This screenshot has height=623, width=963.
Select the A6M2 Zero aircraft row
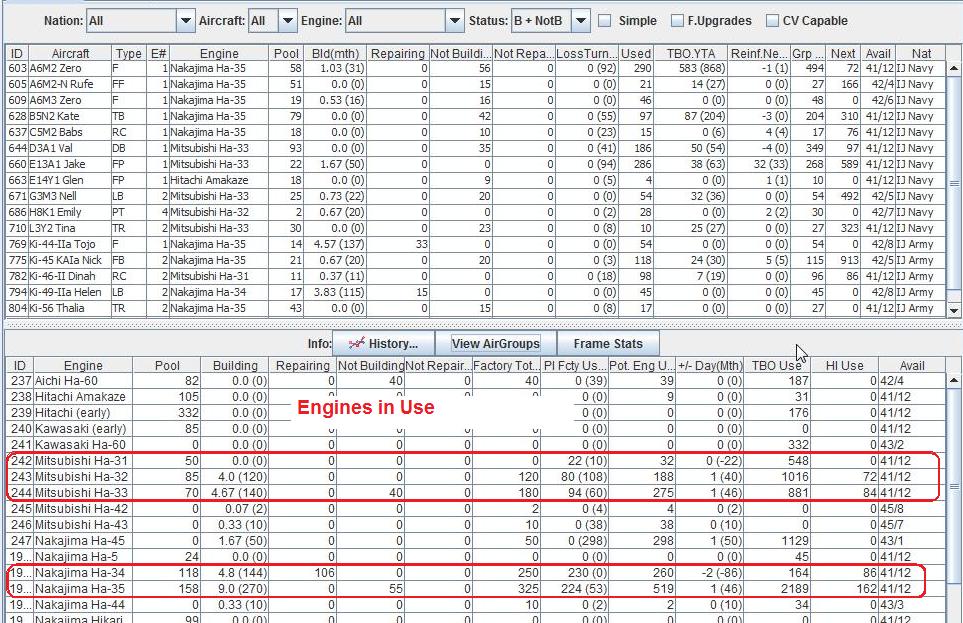tap(475, 68)
